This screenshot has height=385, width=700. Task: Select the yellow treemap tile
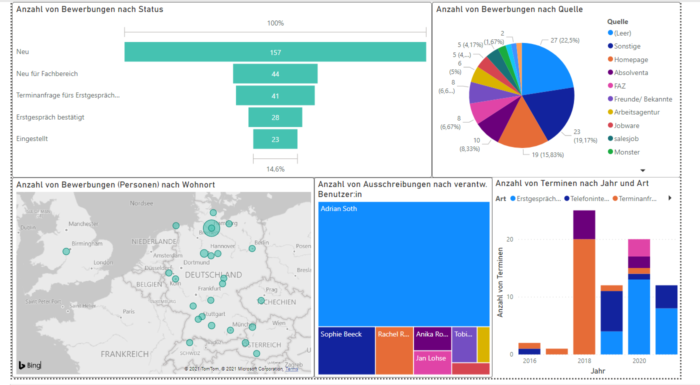click(483, 344)
